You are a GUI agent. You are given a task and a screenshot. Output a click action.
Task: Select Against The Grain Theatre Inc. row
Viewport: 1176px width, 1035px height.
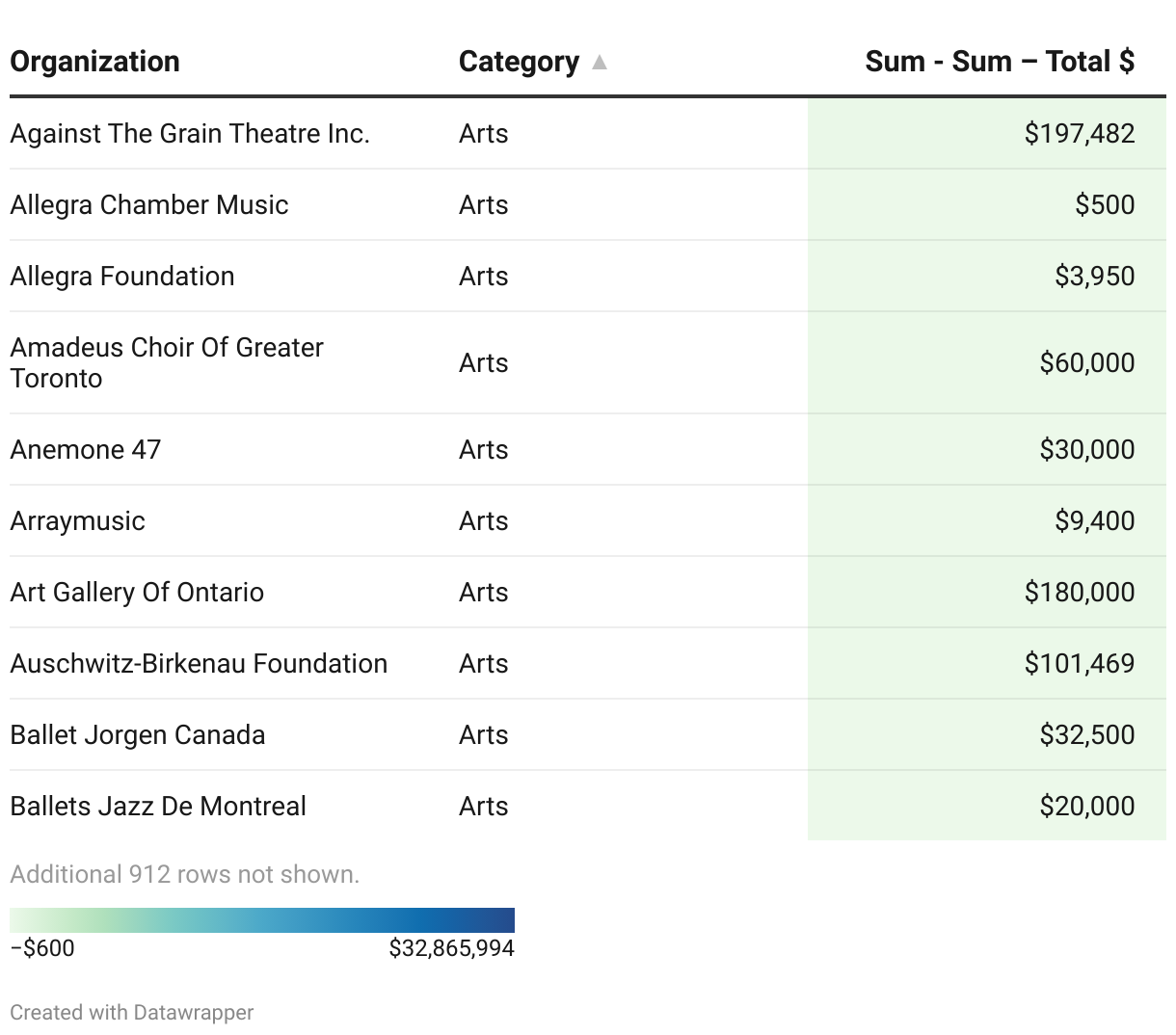click(x=190, y=133)
